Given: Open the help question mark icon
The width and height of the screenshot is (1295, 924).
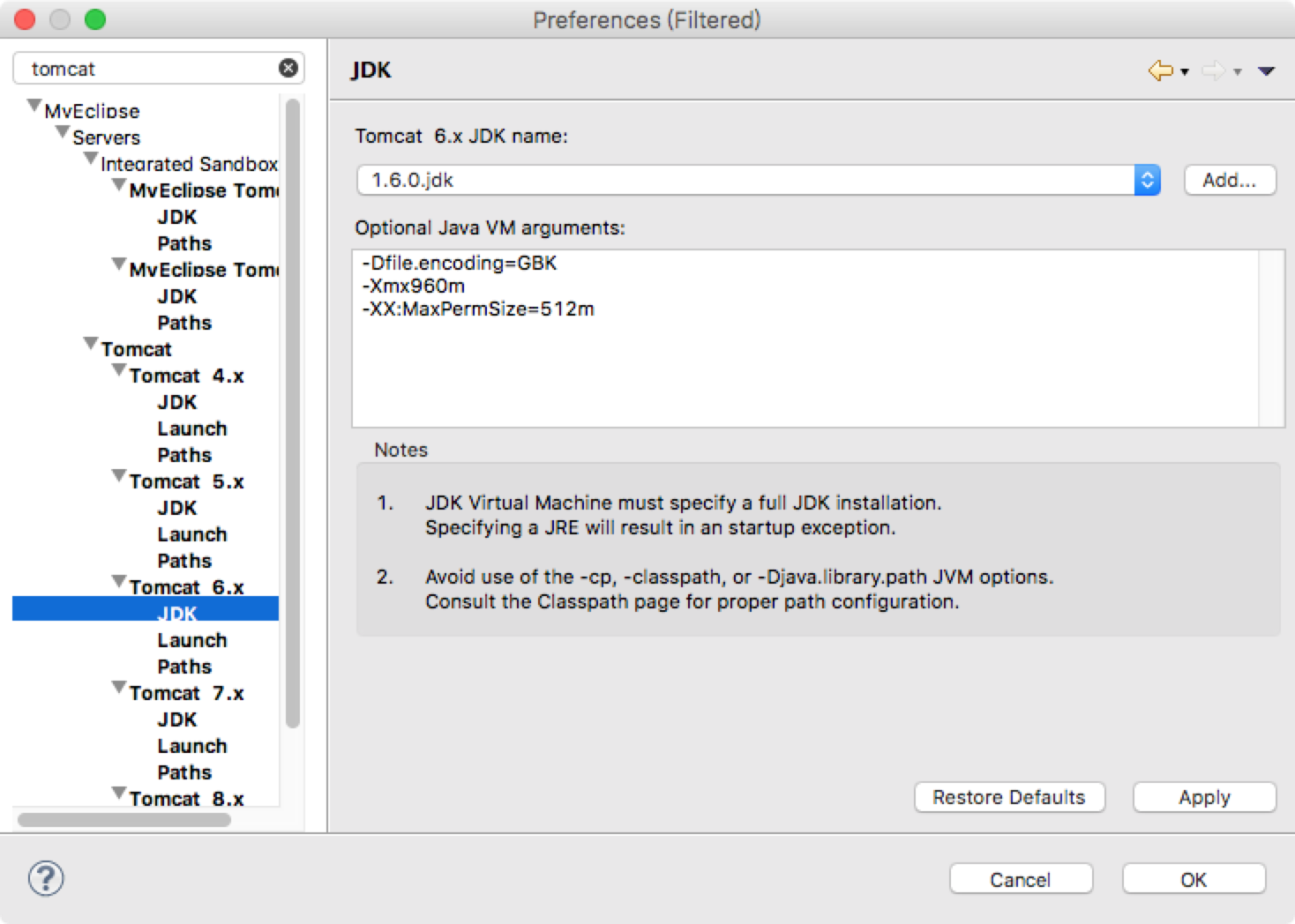Looking at the screenshot, I should [x=46, y=878].
